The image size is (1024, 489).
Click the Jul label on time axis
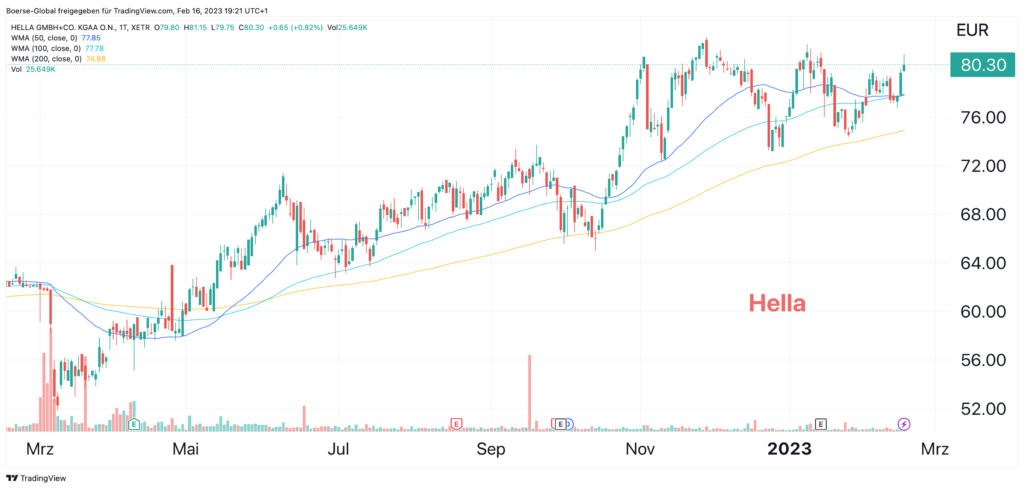339,449
